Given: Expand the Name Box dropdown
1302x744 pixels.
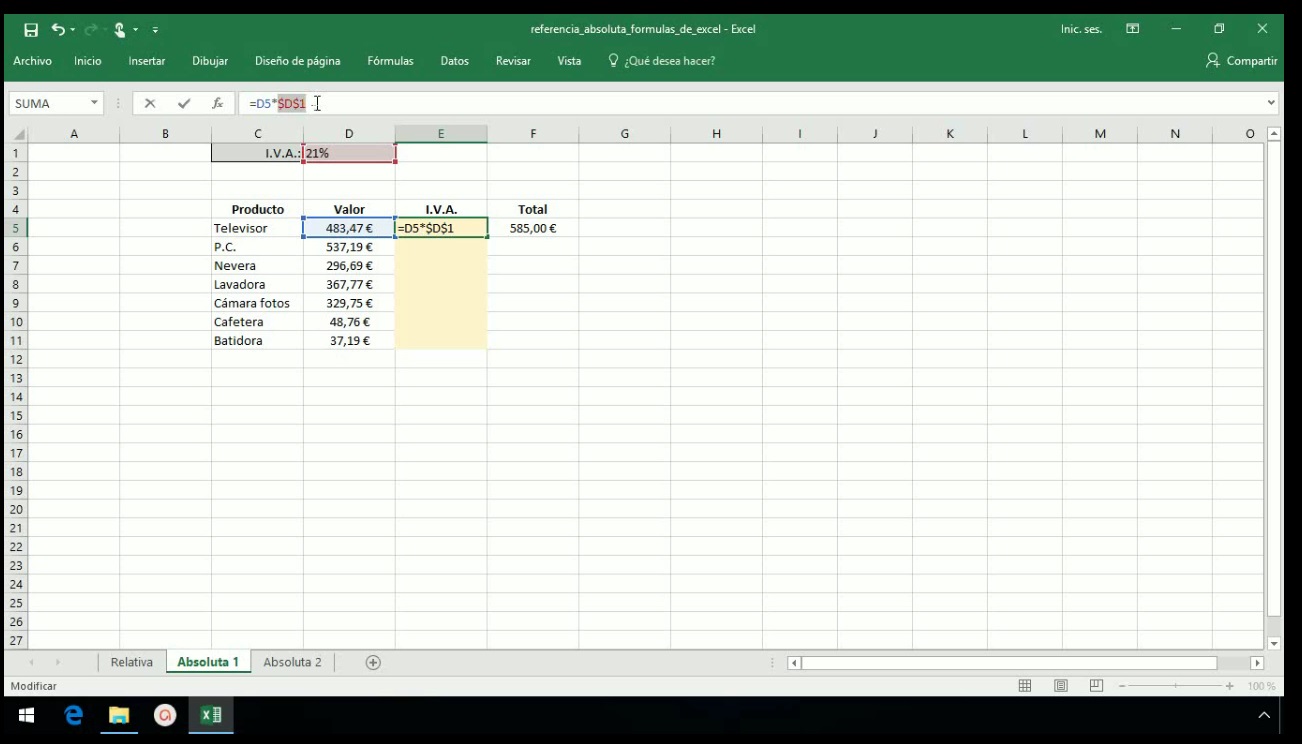Looking at the screenshot, I should pyautogui.click(x=95, y=103).
